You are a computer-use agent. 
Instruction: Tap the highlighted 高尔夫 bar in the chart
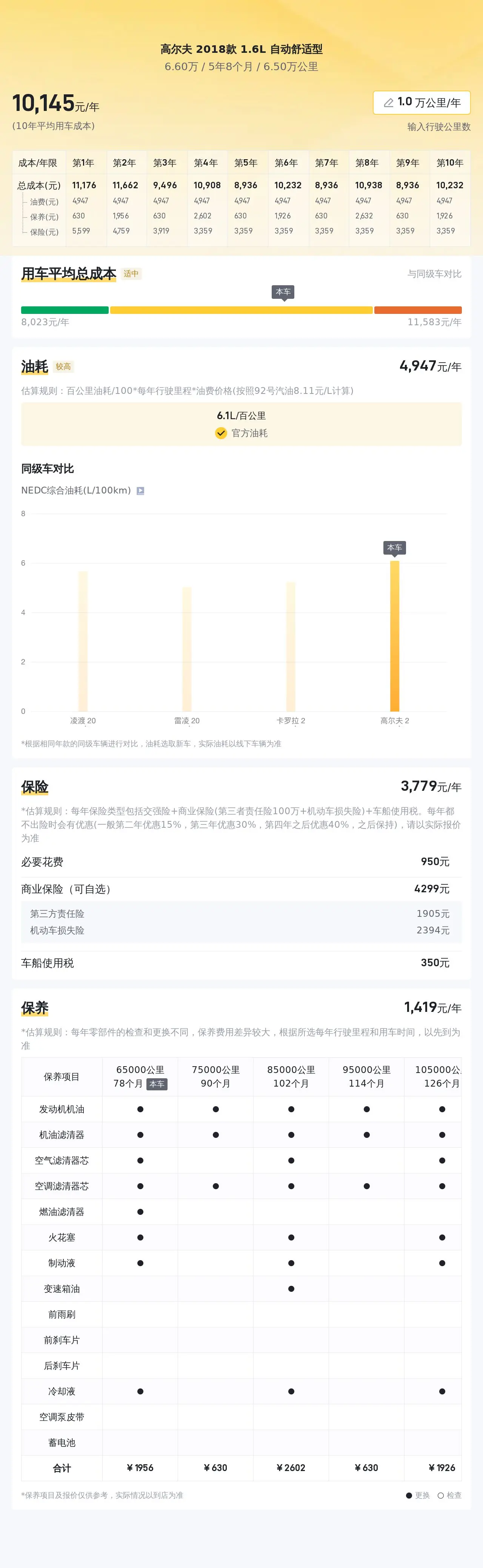(x=395, y=636)
